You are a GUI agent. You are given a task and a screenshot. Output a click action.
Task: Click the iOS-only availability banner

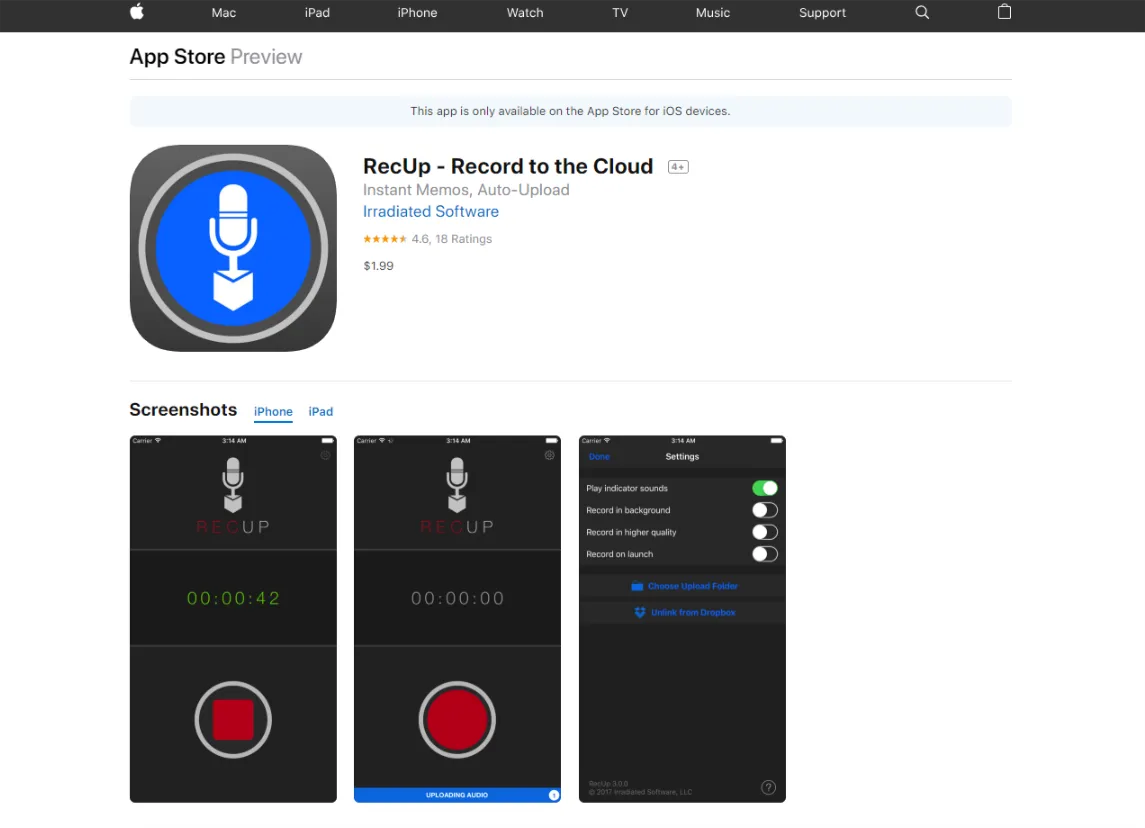pos(570,111)
